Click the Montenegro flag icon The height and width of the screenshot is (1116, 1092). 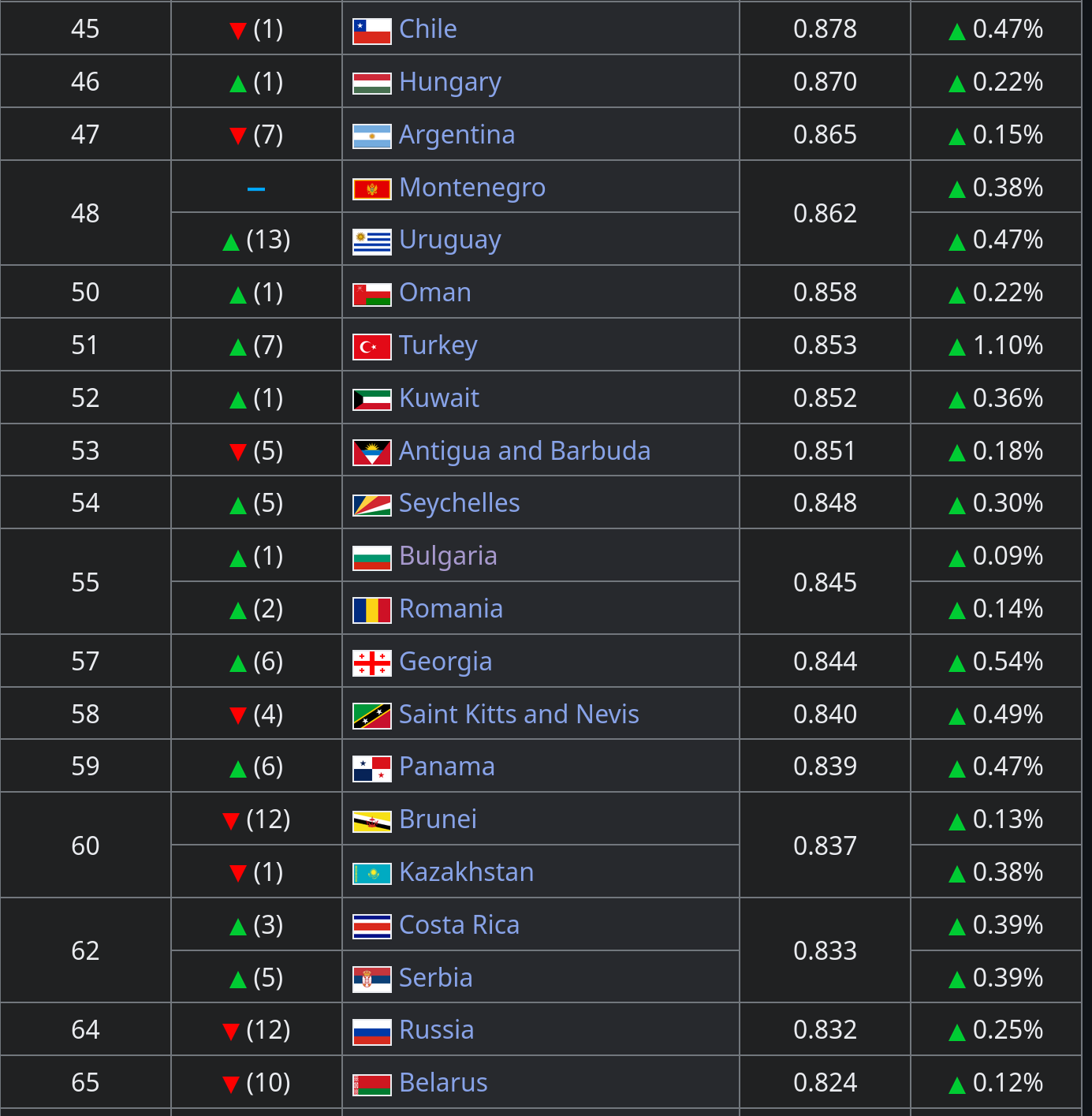(371, 189)
